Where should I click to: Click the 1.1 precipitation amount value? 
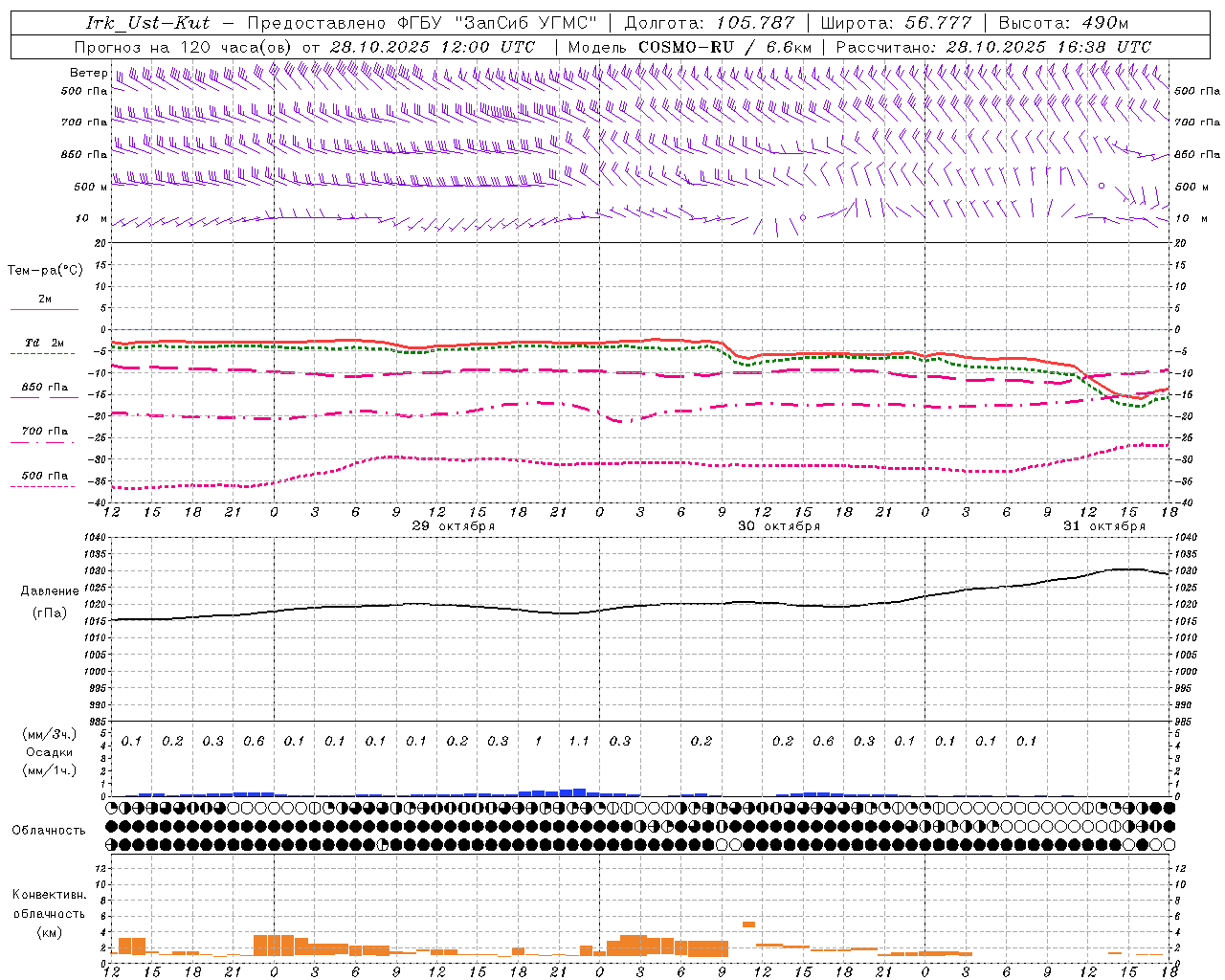point(579,741)
